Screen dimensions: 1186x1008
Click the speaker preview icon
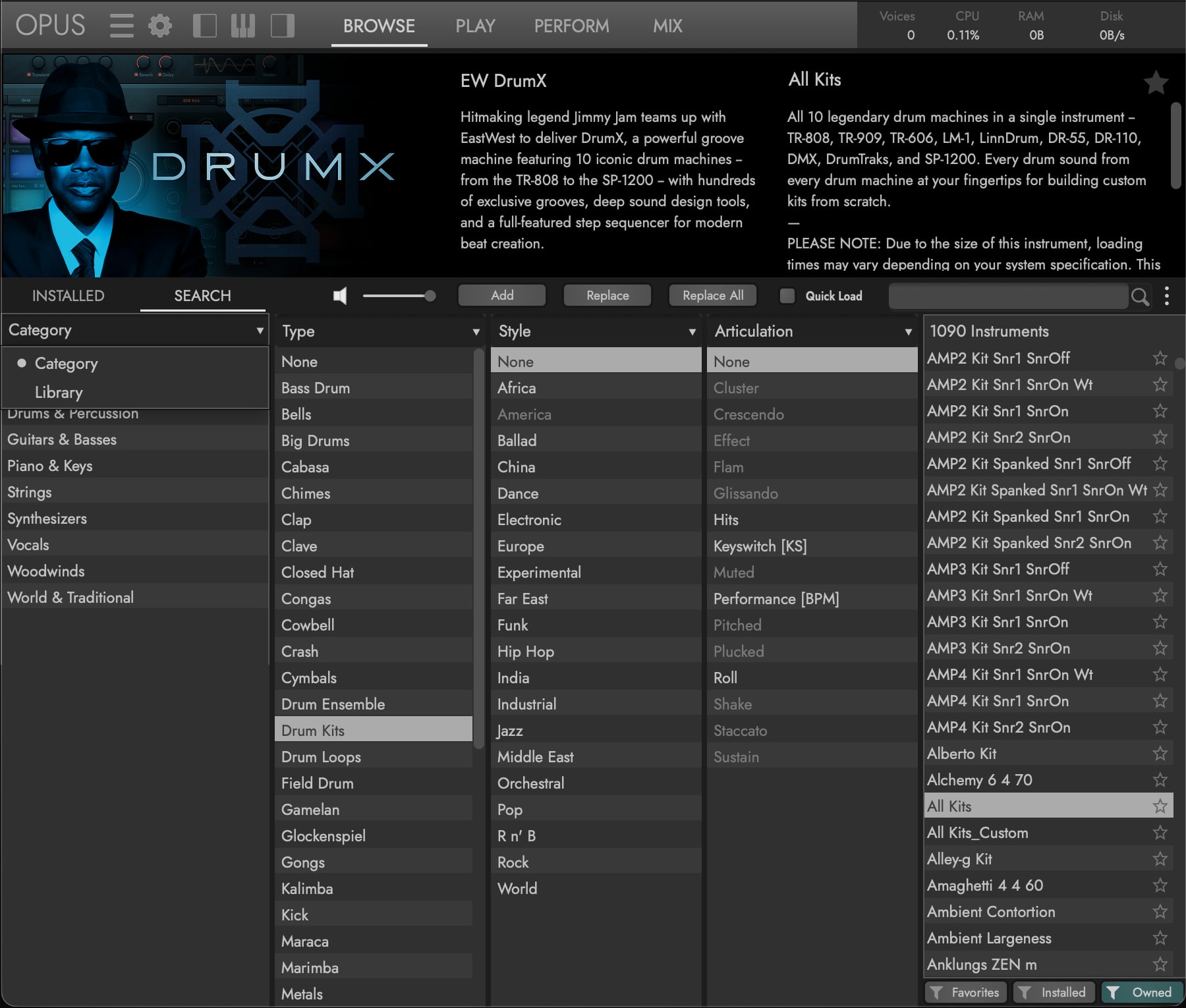coord(340,296)
